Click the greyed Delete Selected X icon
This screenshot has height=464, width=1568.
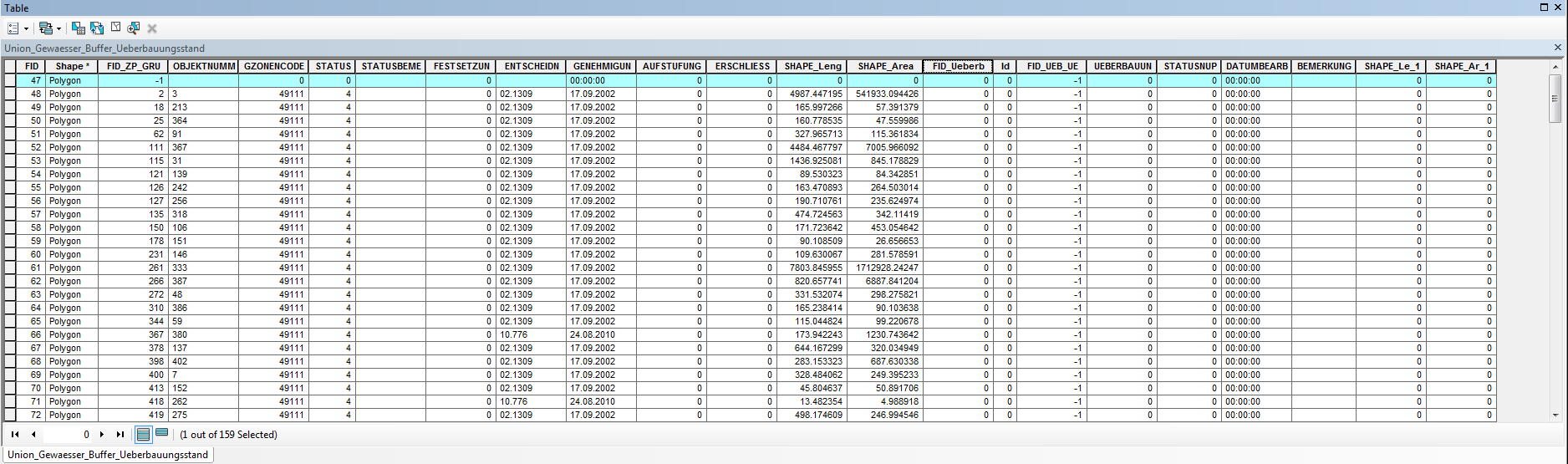[152, 28]
